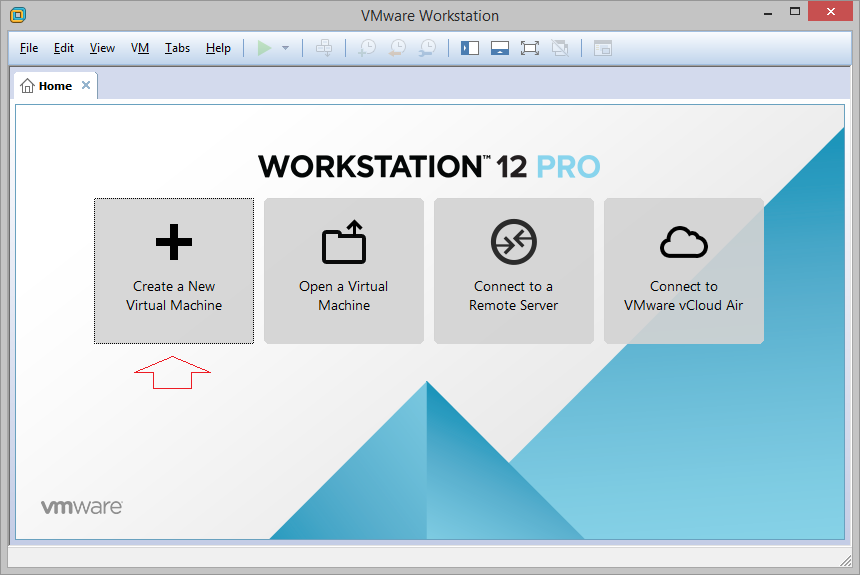The width and height of the screenshot is (860, 575).
Task: Click the Enter Full Screen icon
Action: point(530,48)
